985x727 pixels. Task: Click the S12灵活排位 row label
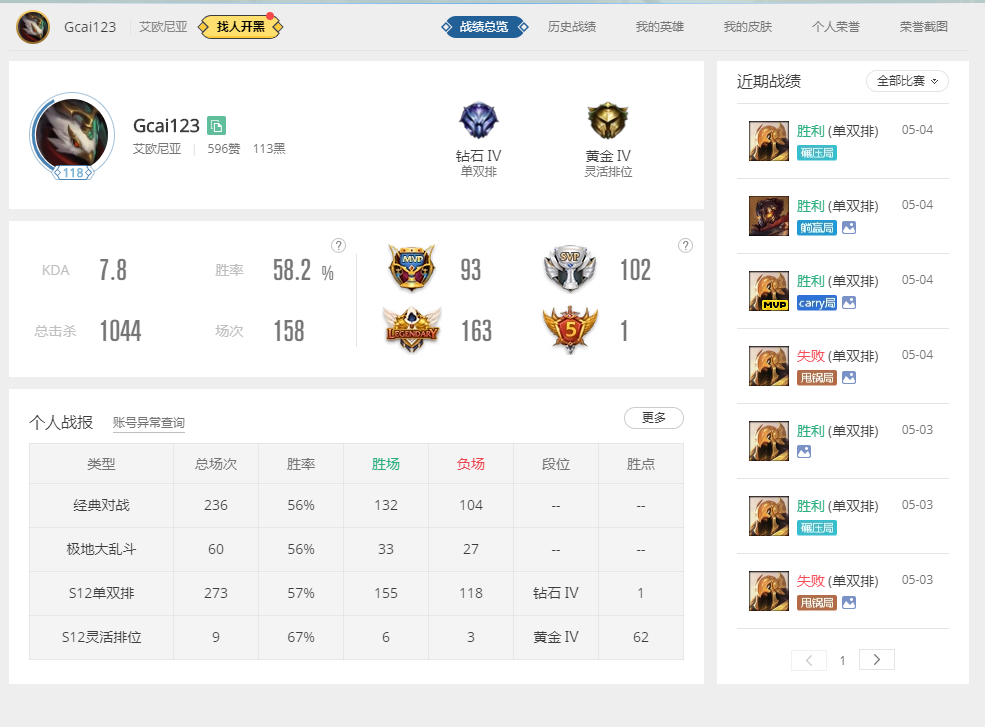pos(101,637)
